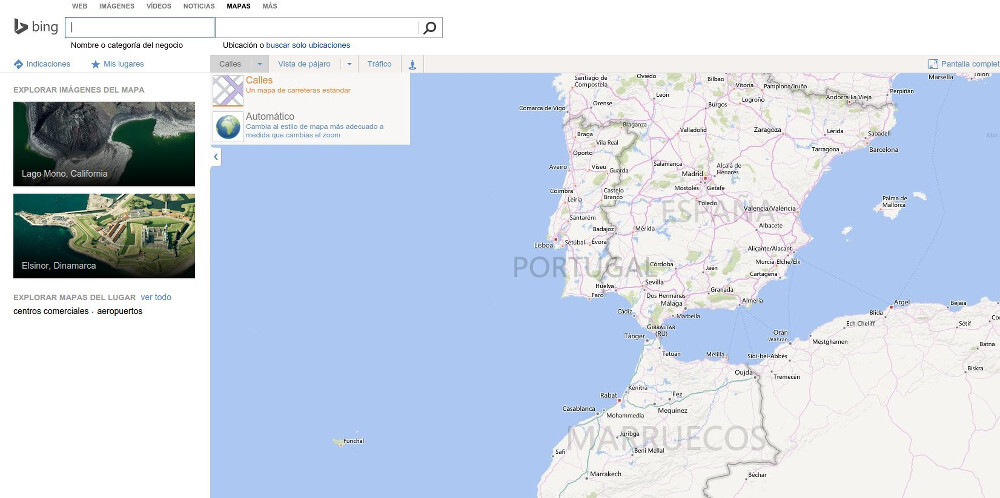
Task: Open the MÁS menu
Action: point(270,6)
